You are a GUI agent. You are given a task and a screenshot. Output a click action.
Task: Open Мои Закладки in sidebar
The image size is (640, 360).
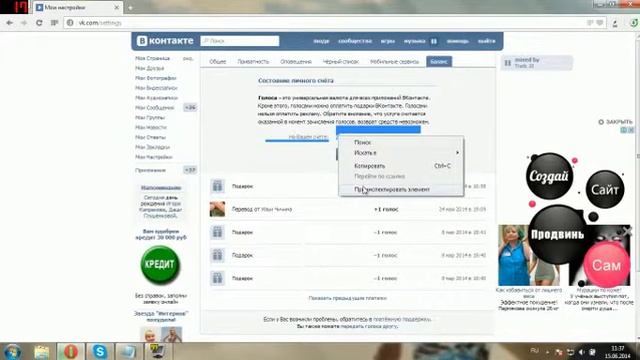click(x=152, y=147)
